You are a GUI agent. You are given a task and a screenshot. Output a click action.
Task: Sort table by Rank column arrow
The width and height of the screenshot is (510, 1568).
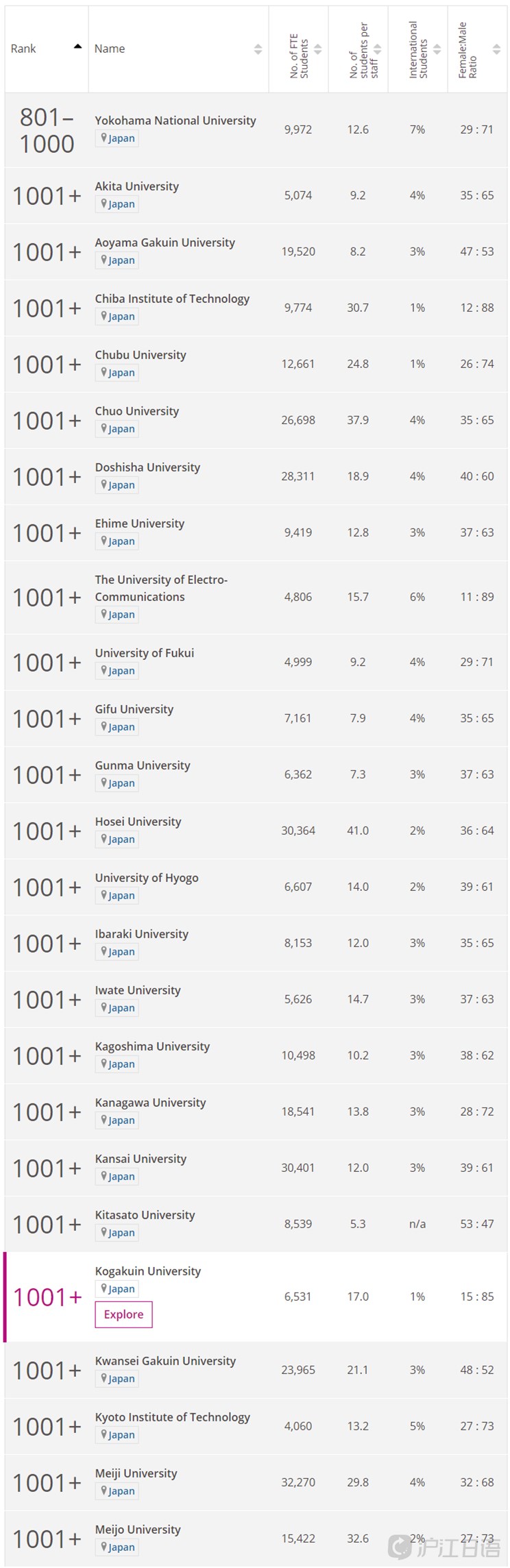77,47
